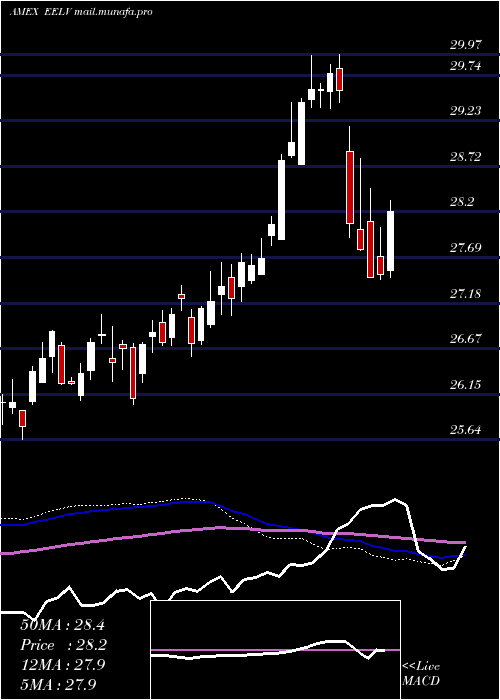The width and height of the screenshot is (500, 700).
Task: Click the 27.18 price axis label
Action: point(466,294)
